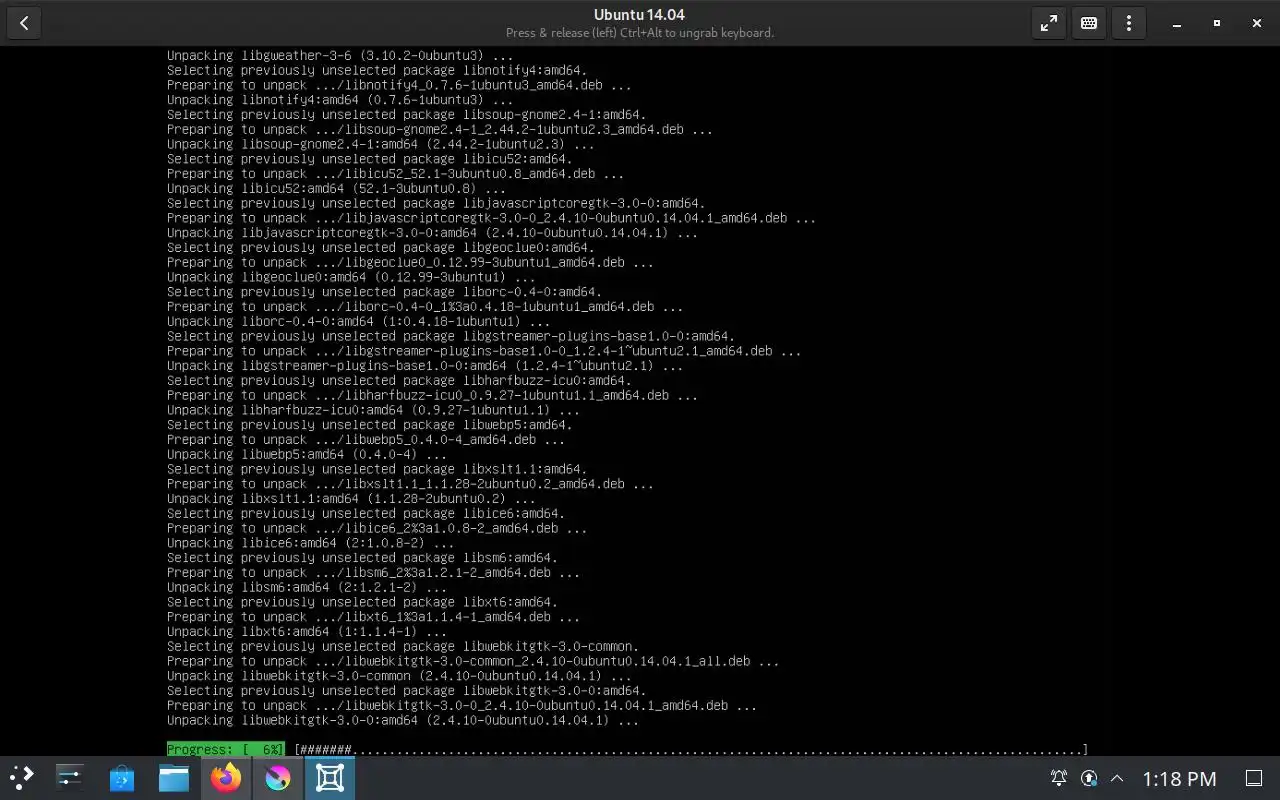Click the 'Unpacking liborc-0.4-0:amd64' line

[x=358, y=321]
